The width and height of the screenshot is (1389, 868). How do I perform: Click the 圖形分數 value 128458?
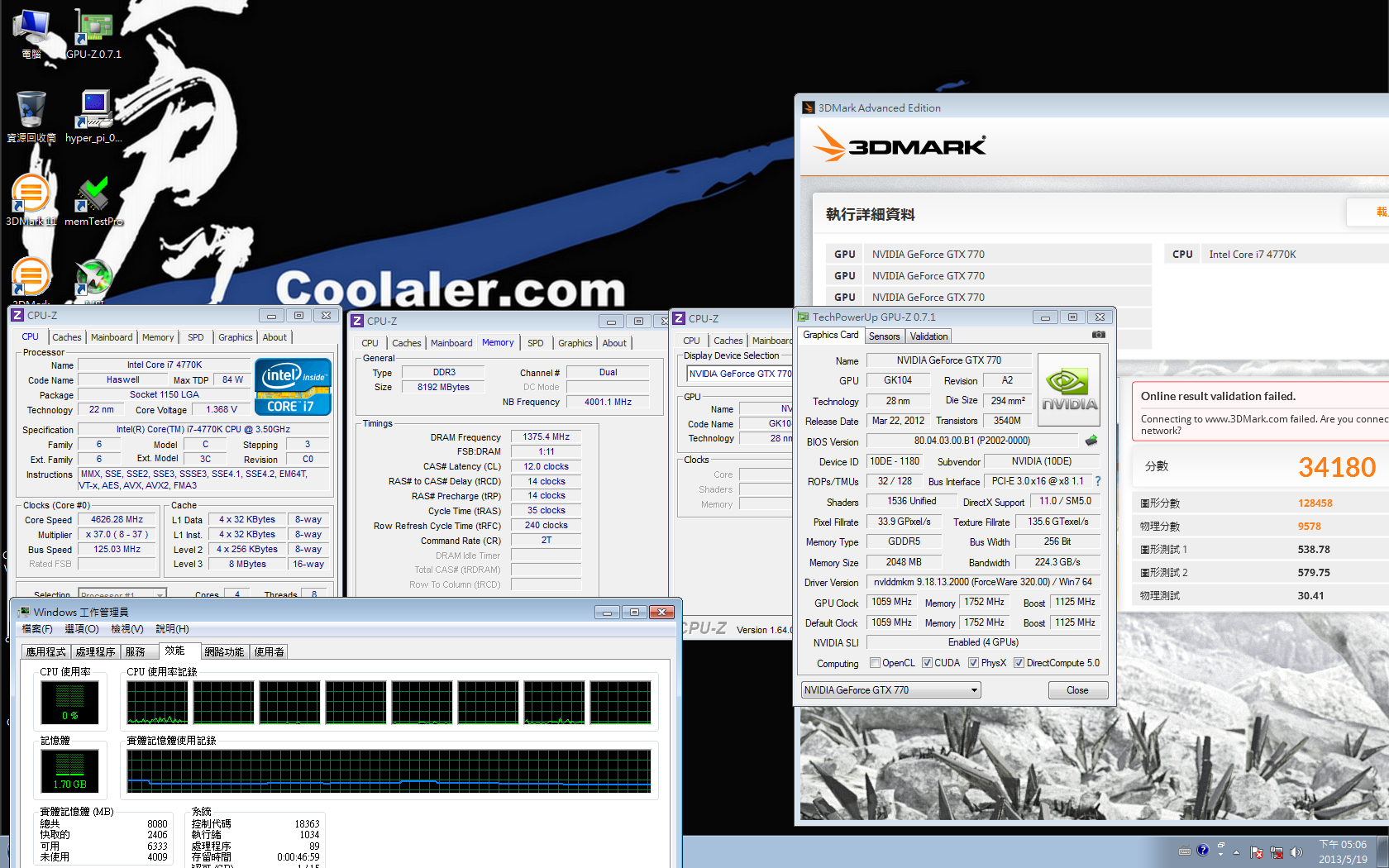tap(1315, 503)
